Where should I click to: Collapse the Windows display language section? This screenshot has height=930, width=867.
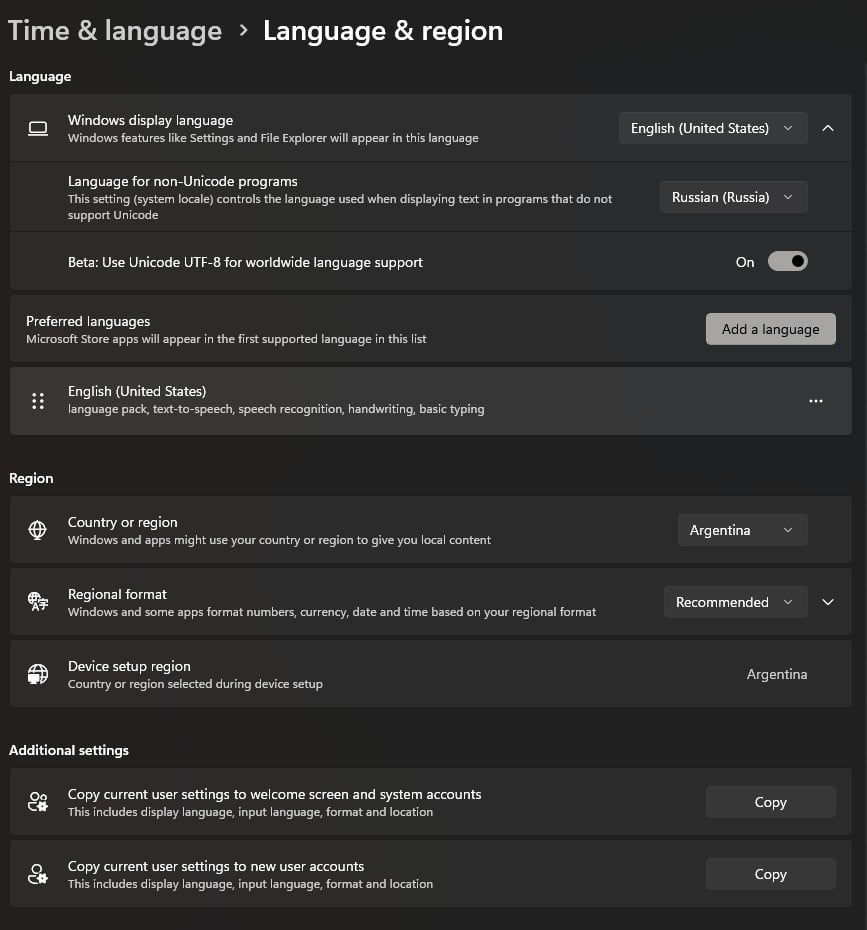[x=828, y=128]
